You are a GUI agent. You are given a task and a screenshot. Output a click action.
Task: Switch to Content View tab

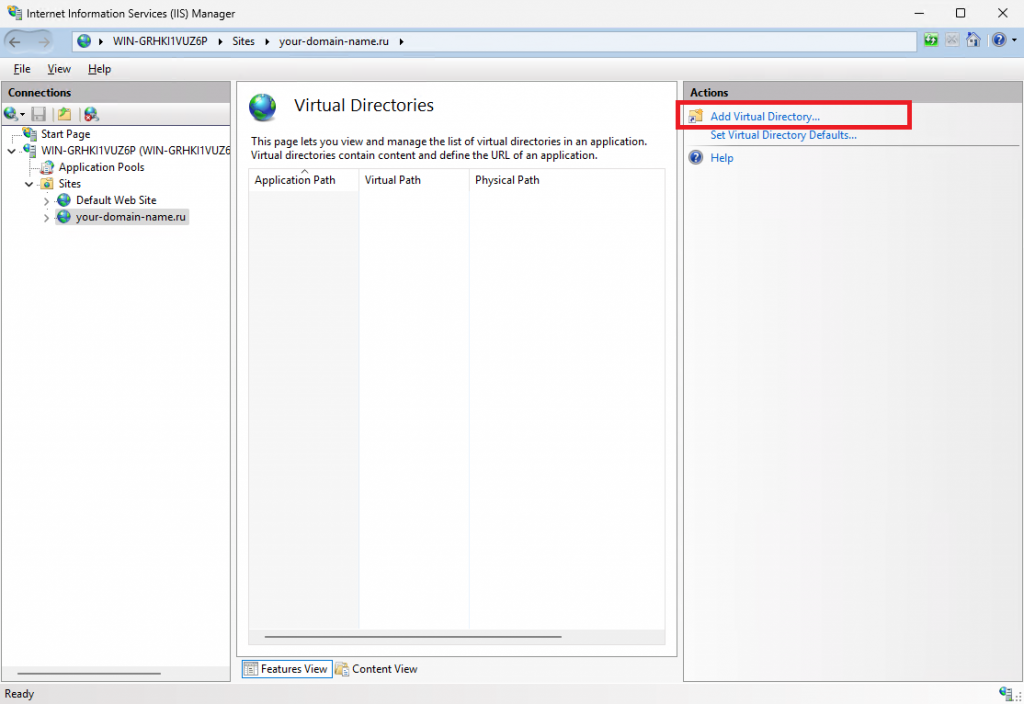[x=377, y=669]
